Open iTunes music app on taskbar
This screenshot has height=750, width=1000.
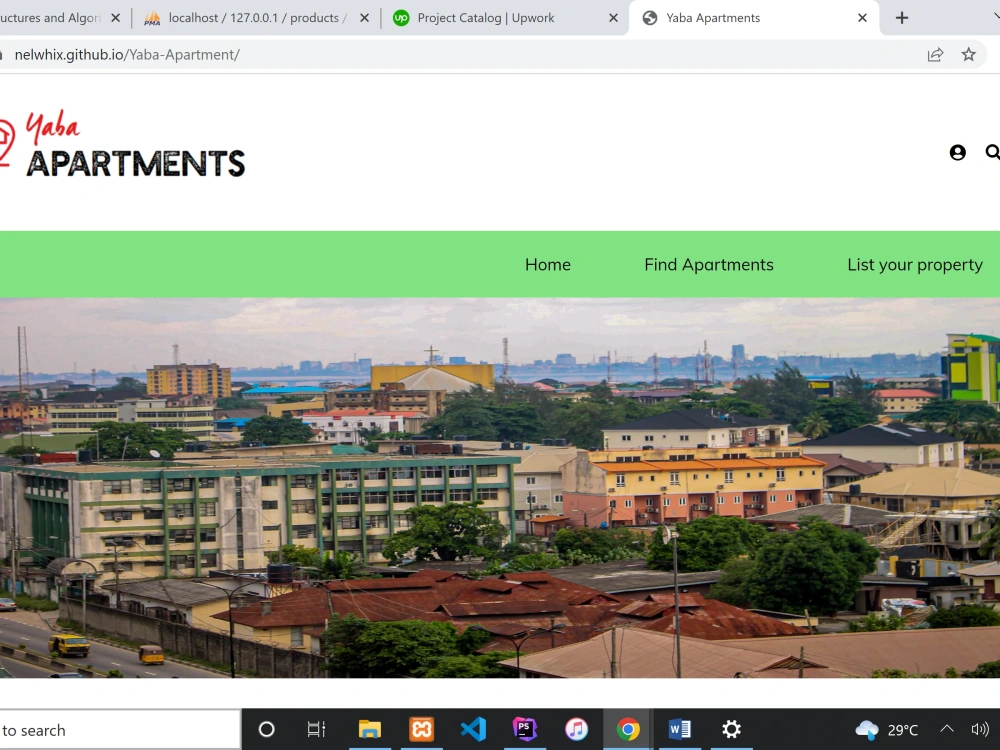pos(577,729)
